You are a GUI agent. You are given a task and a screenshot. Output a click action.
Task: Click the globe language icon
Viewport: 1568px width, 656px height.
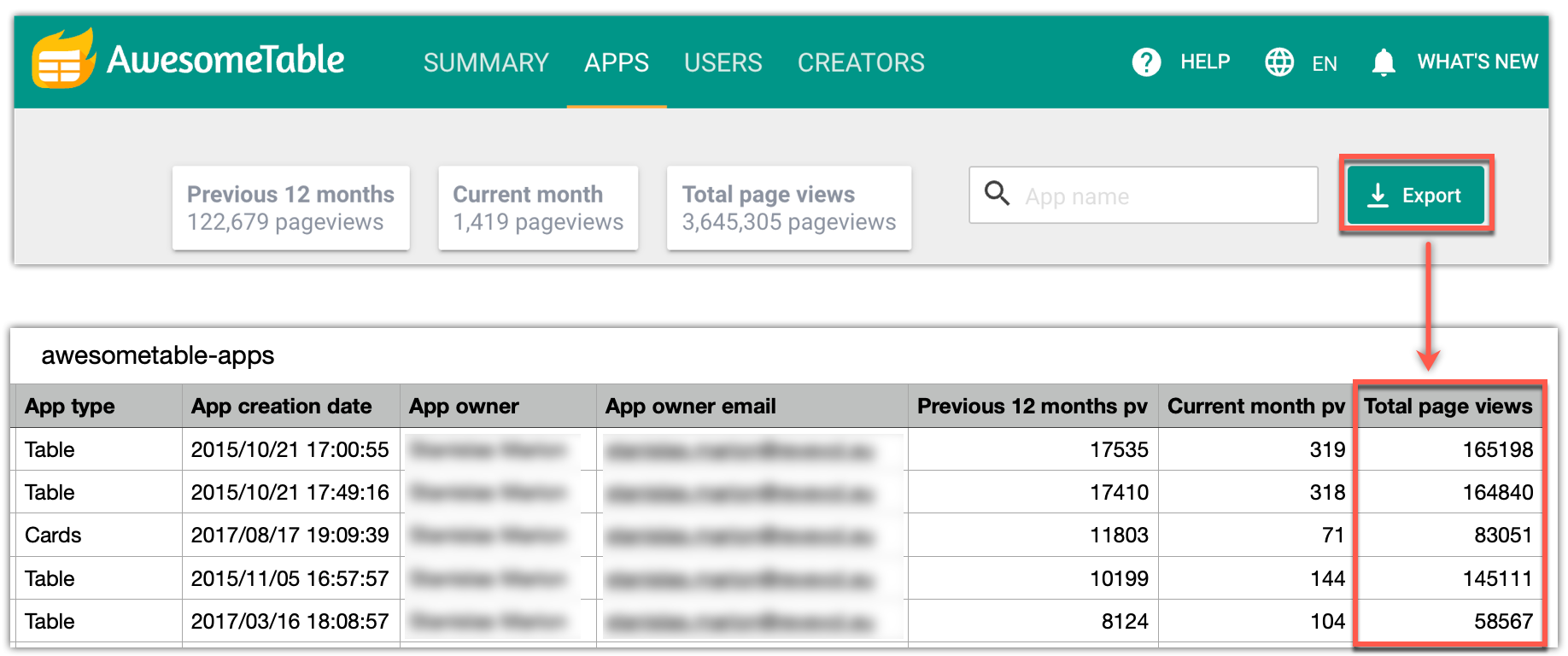pos(1278,62)
